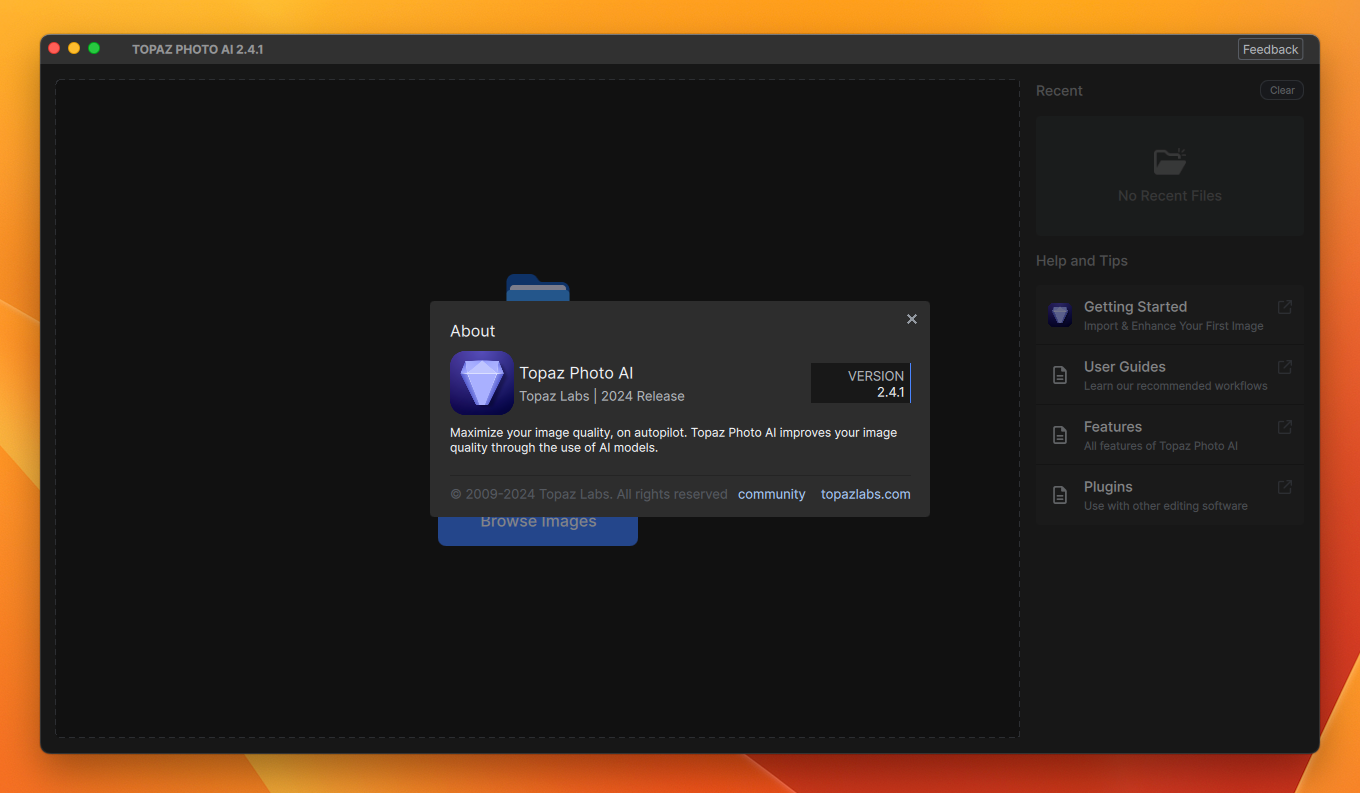Screen dimensions: 1360x793
Task: Click 'Learn our recommended workflows' subtitle
Action: click(x=1176, y=386)
